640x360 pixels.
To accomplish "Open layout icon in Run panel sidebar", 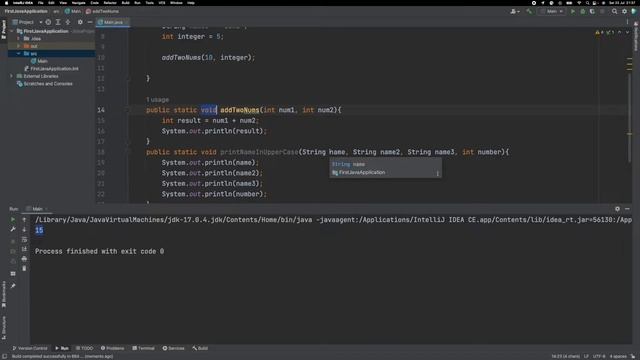I will click(13, 273).
